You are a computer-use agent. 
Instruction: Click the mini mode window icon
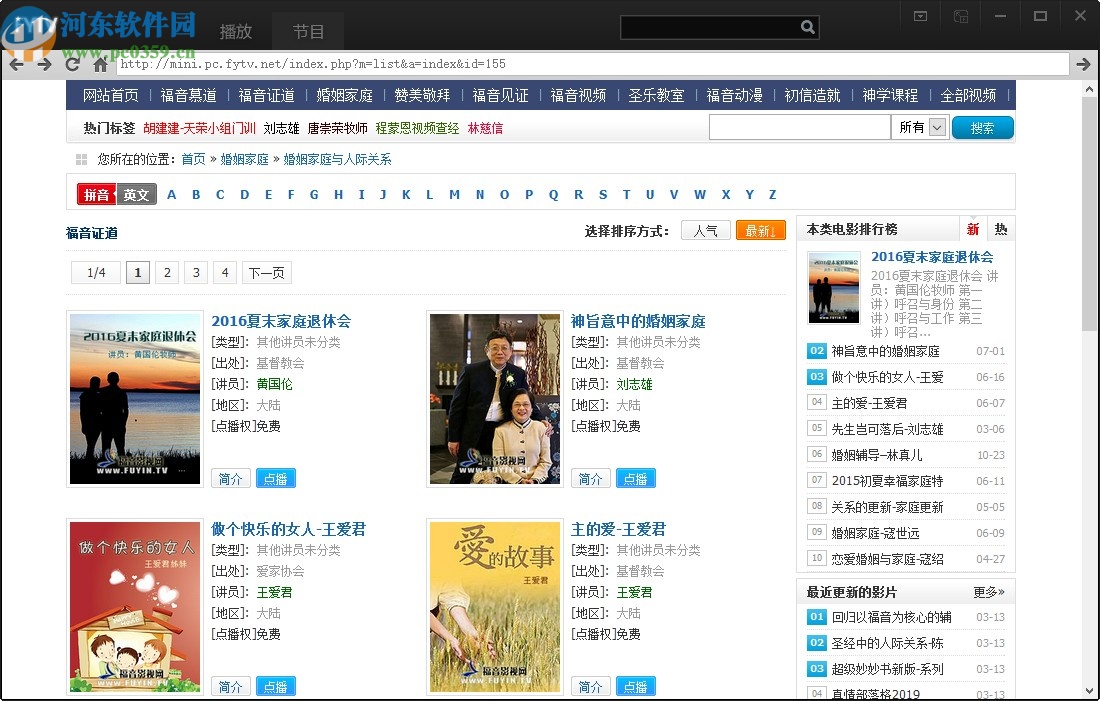[960, 16]
